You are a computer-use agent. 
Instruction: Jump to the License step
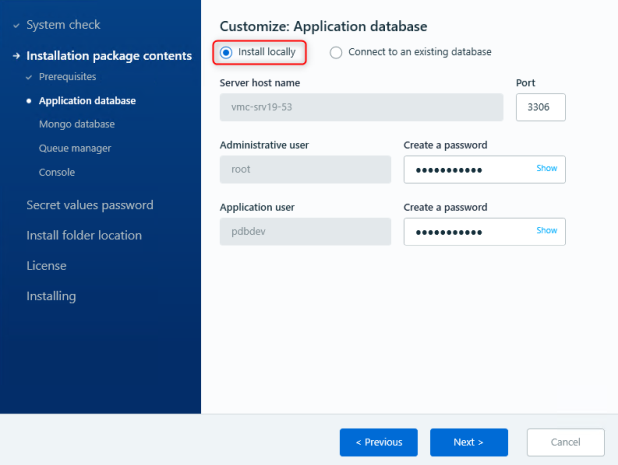[x=46, y=266]
